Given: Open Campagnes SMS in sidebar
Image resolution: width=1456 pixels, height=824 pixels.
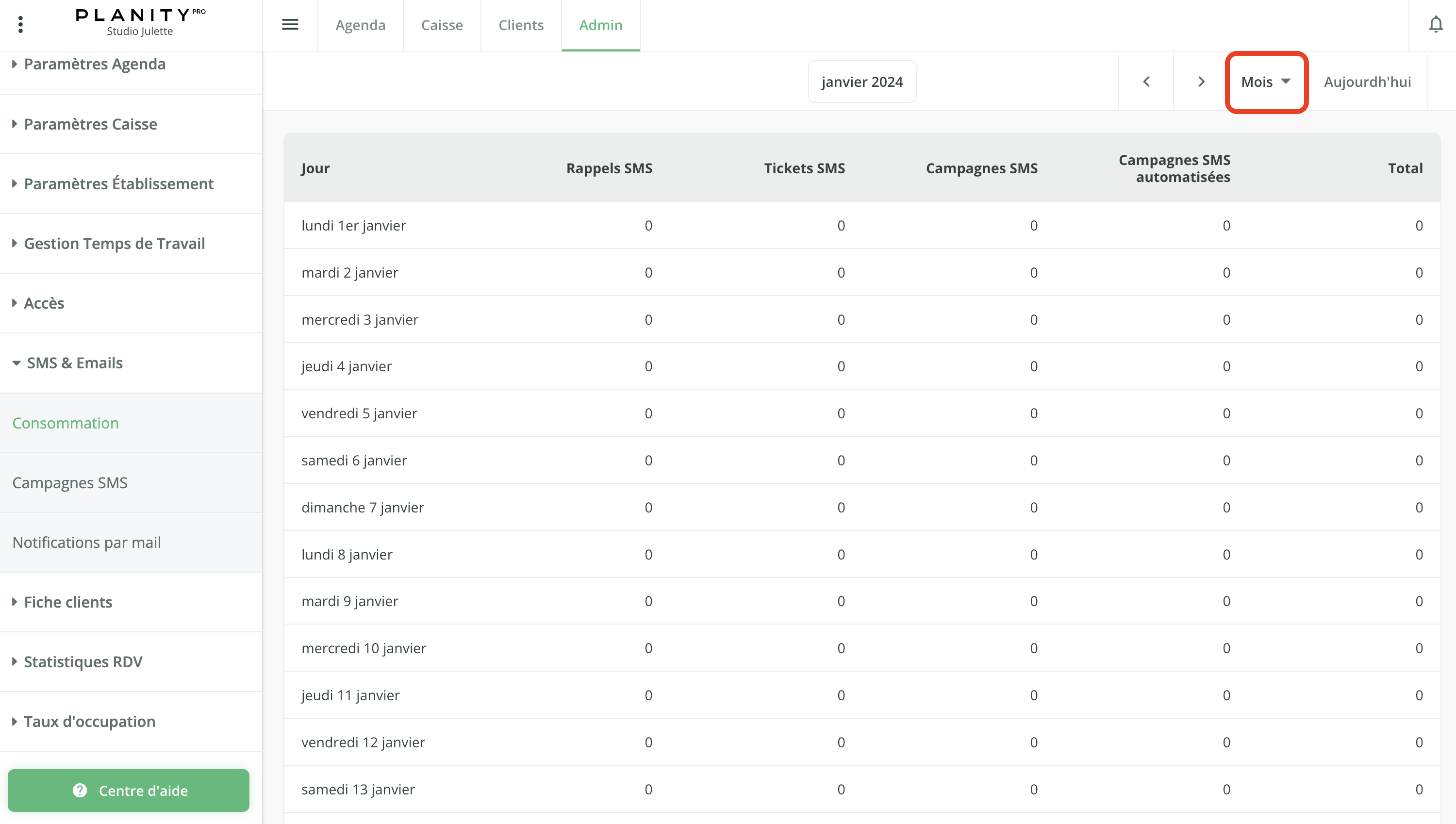Looking at the screenshot, I should point(69,483).
